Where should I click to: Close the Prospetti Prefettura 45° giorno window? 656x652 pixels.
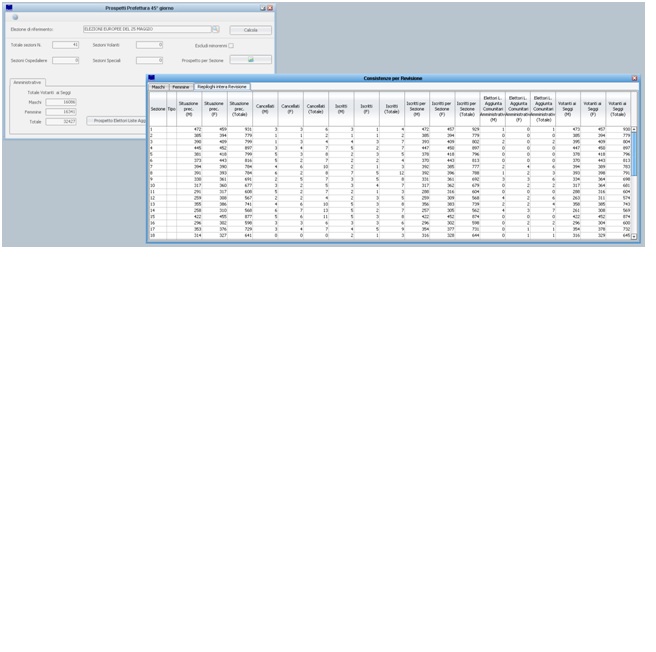[x=270, y=8]
